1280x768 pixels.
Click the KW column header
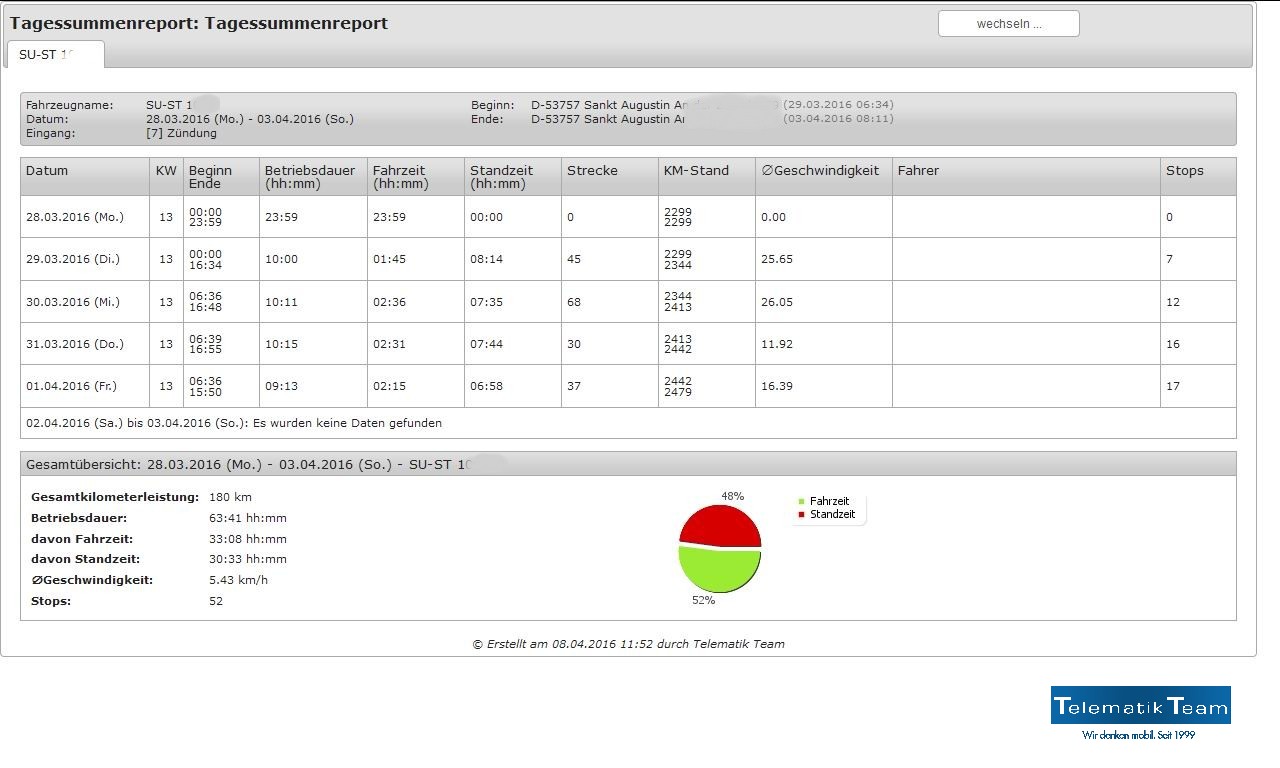(166, 171)
